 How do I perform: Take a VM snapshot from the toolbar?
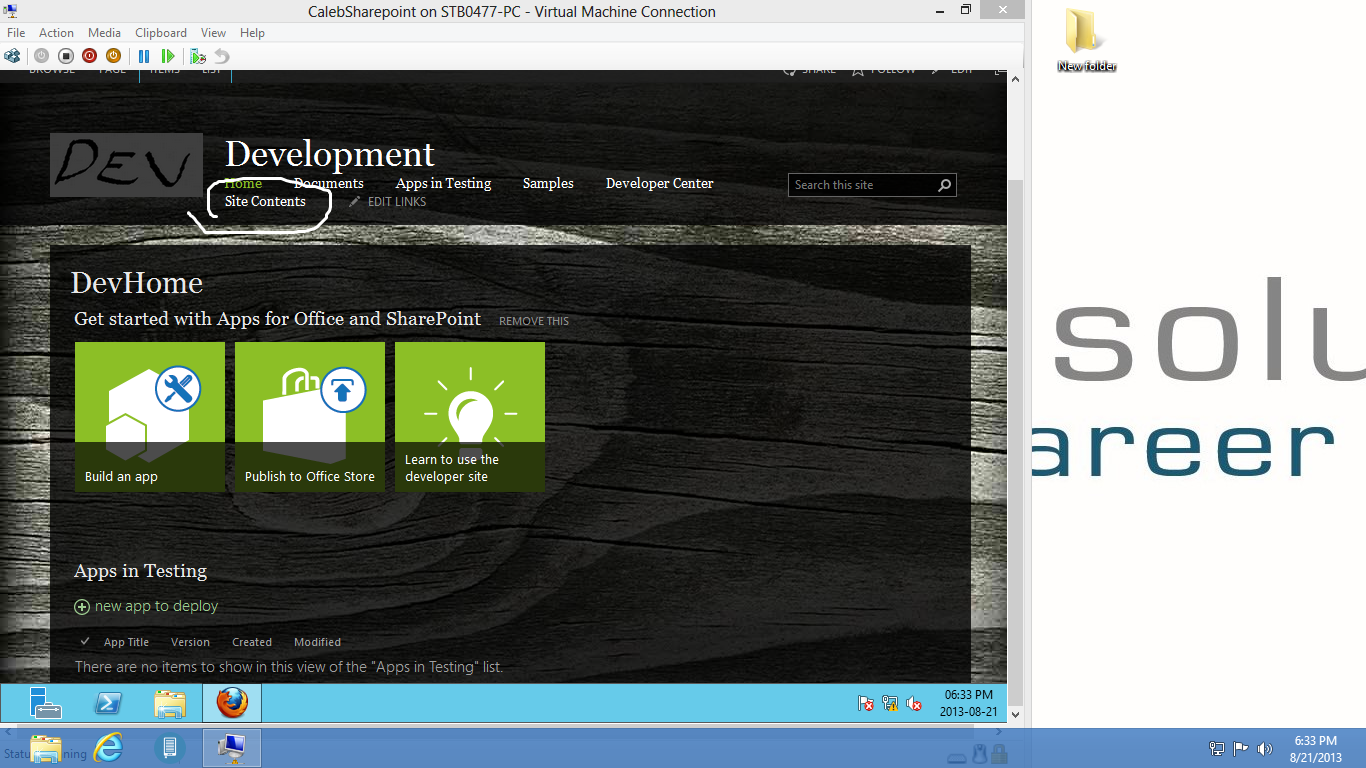click(x=198, y=56)
